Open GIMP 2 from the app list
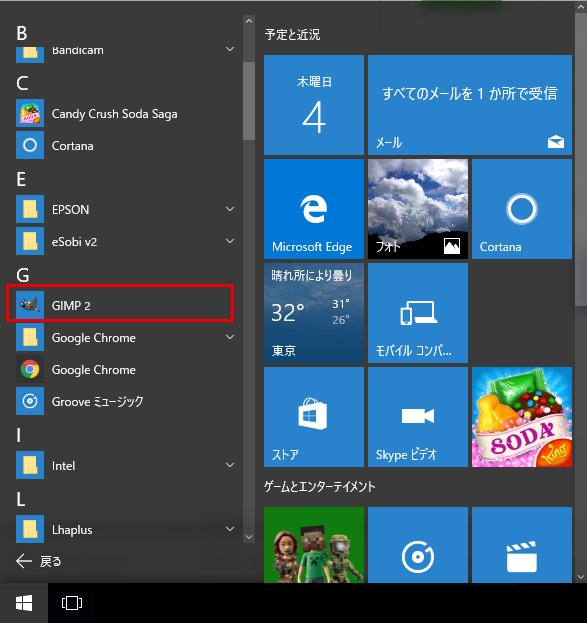The width and height of the screenshot is (587, 623). point(120,305)
